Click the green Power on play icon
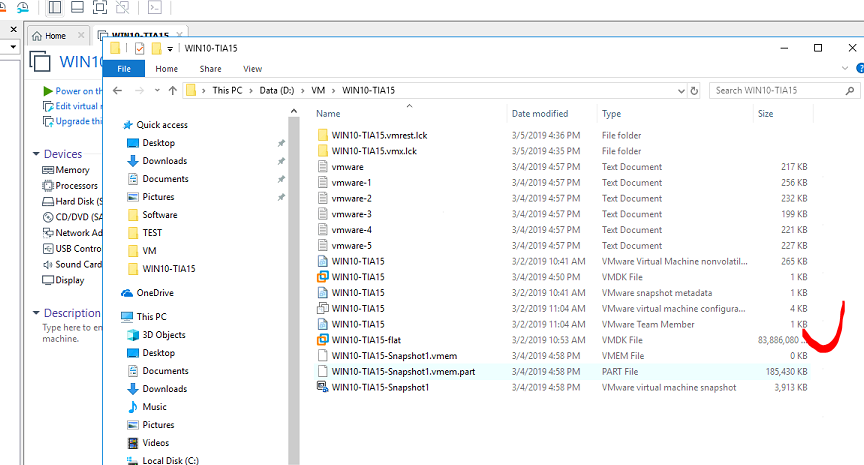This screenshot has height=465, width=864. tap(48, 91)
